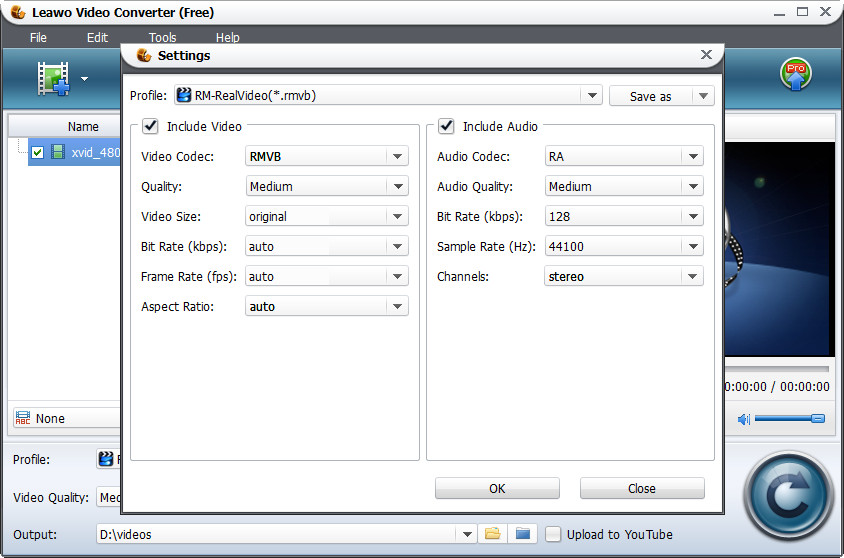Maximize the Leawo main window
The width and height of the screenshot is (844, 558).
(802, 11)
